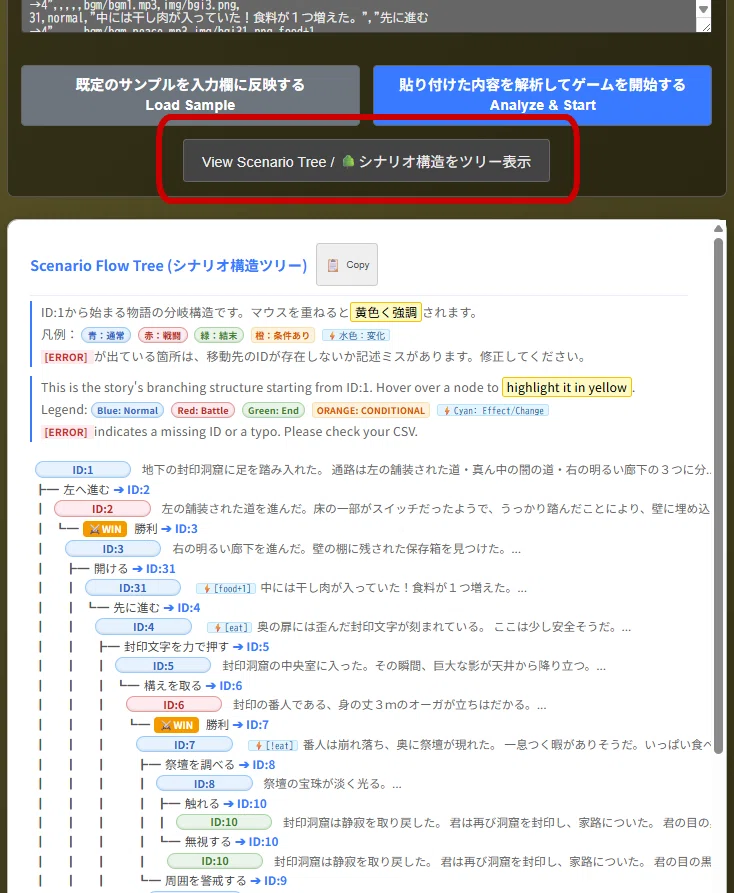734x893 pixels.
Task: Click the [eat] effect tag on ID:4
Action: pyautogui.click(x=229, y=628)
